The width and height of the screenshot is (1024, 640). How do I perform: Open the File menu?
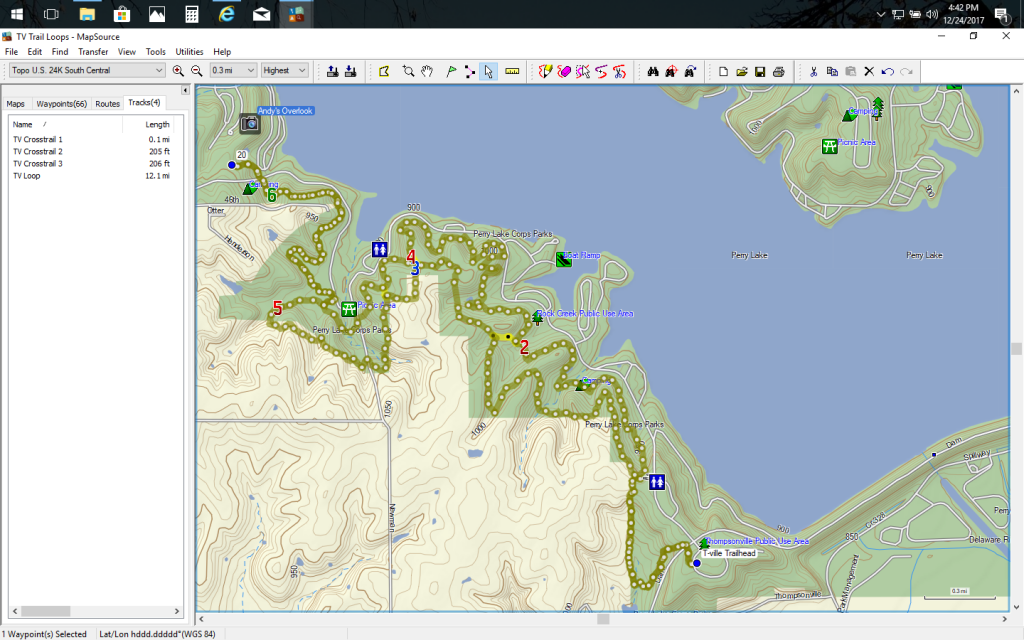click(11, 52)
